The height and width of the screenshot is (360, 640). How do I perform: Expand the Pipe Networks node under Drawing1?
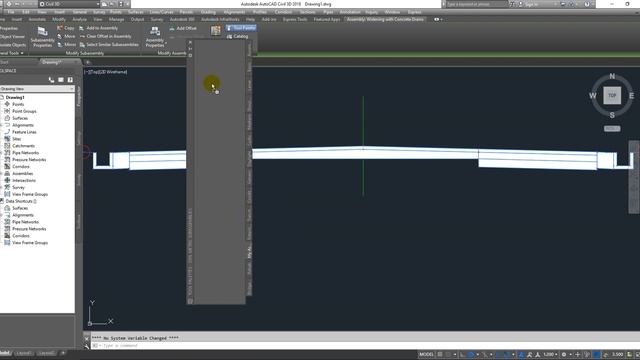tap(2, 153)
